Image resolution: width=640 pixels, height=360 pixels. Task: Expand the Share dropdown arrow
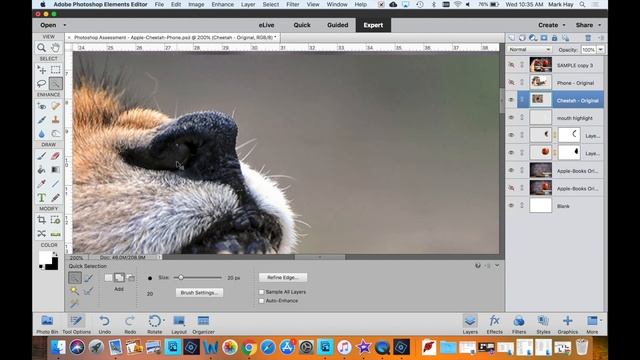click(600, 25)
